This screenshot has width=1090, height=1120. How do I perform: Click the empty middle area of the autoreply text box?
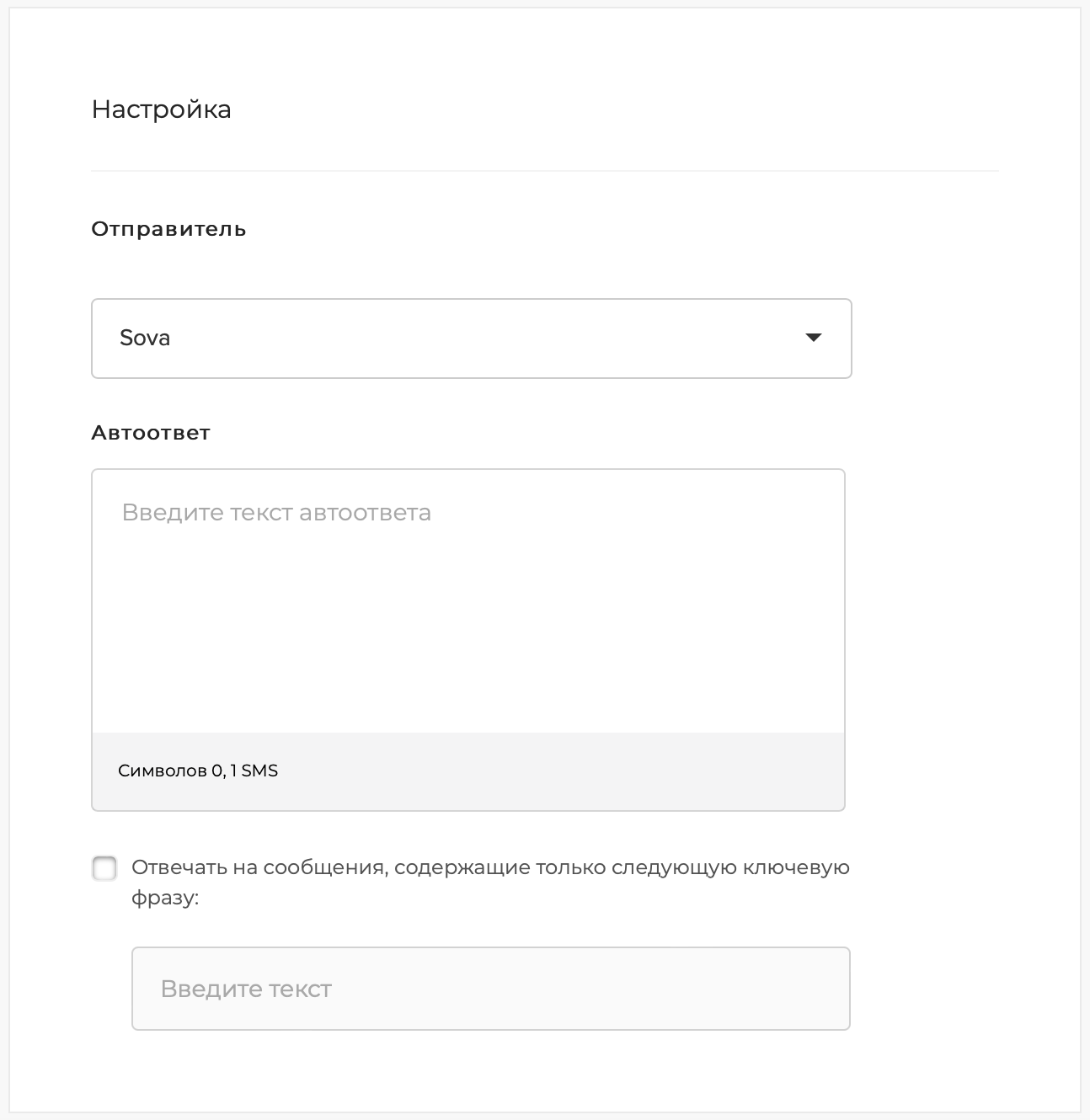pyautogui.click(x=468, y=623)
